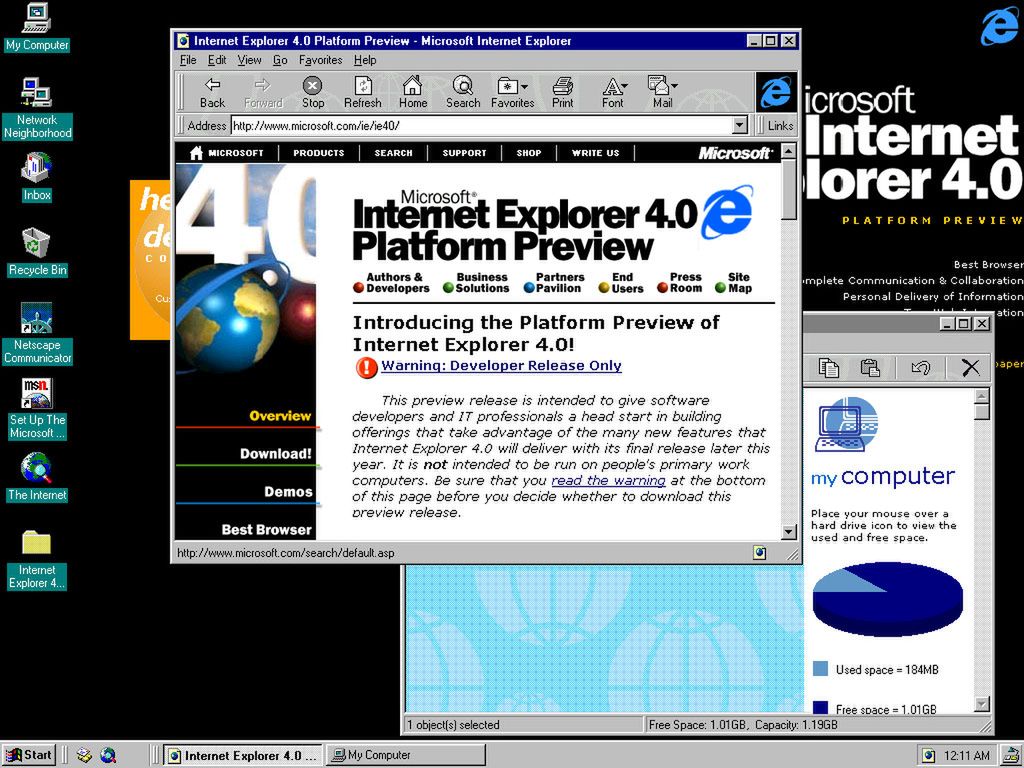Open the File menu
Image resolution: width=1024 pixels, height=768 pixels.
pos(187,60)
